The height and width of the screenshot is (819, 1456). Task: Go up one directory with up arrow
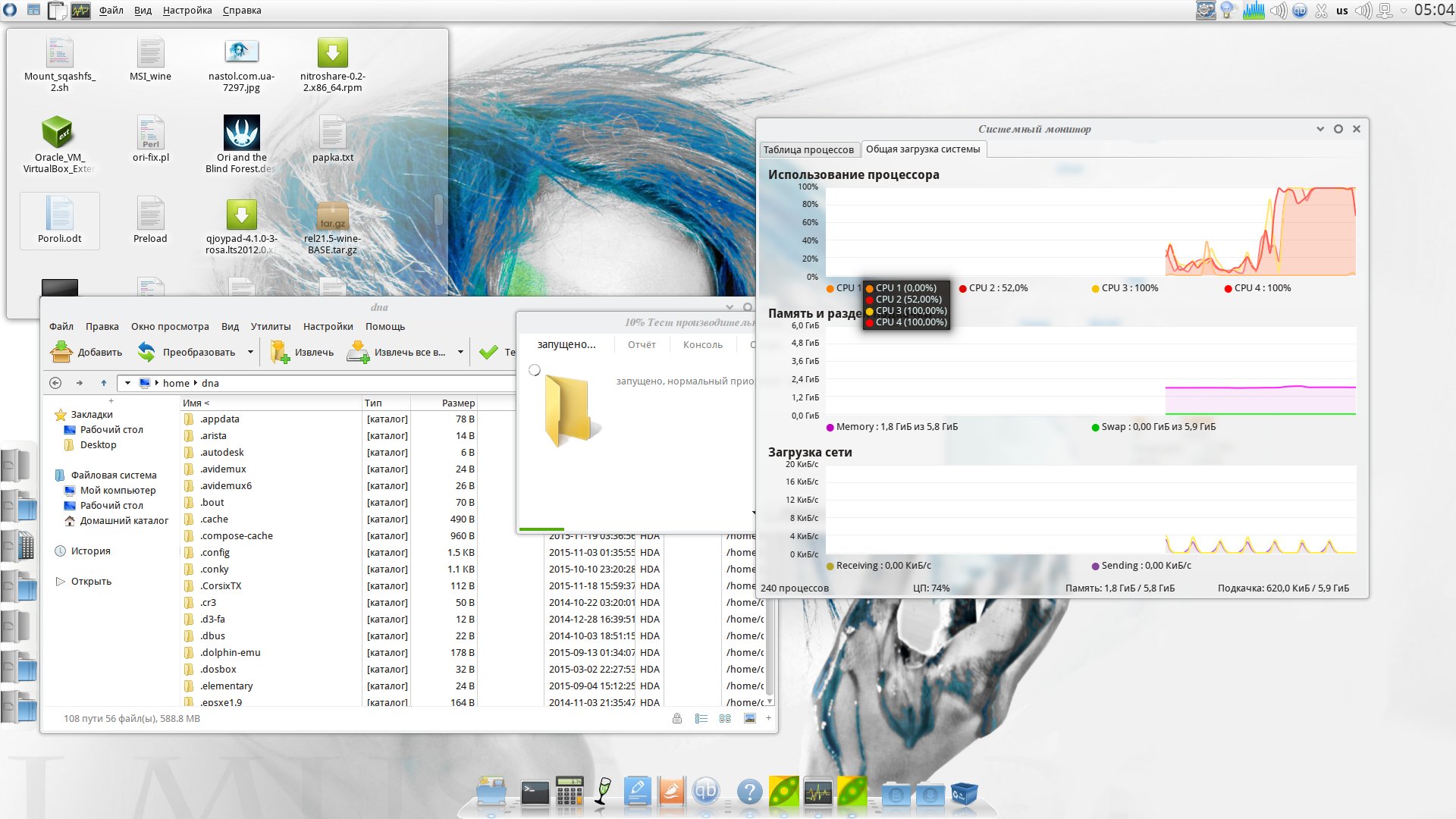click(104, 383)
